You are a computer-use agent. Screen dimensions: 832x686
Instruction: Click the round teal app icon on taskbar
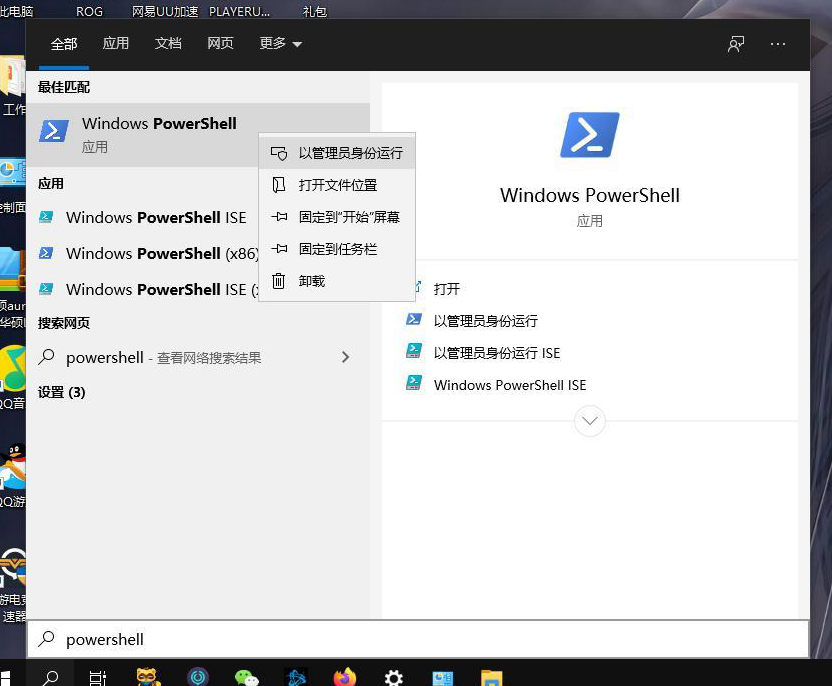coord(198,676)
